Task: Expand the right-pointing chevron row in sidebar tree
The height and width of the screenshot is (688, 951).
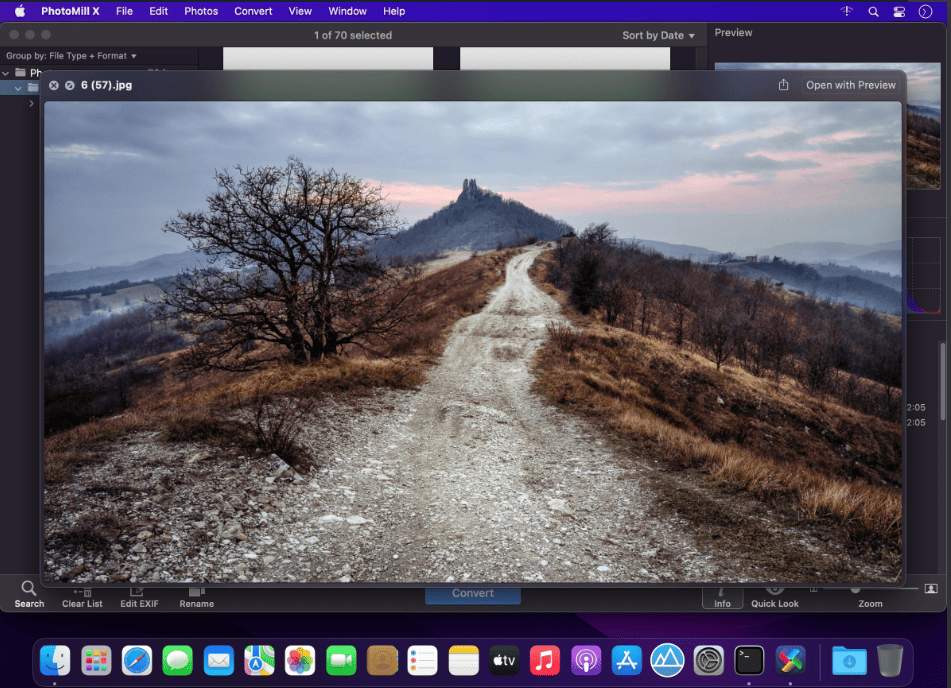Action: tap(31, 104)
